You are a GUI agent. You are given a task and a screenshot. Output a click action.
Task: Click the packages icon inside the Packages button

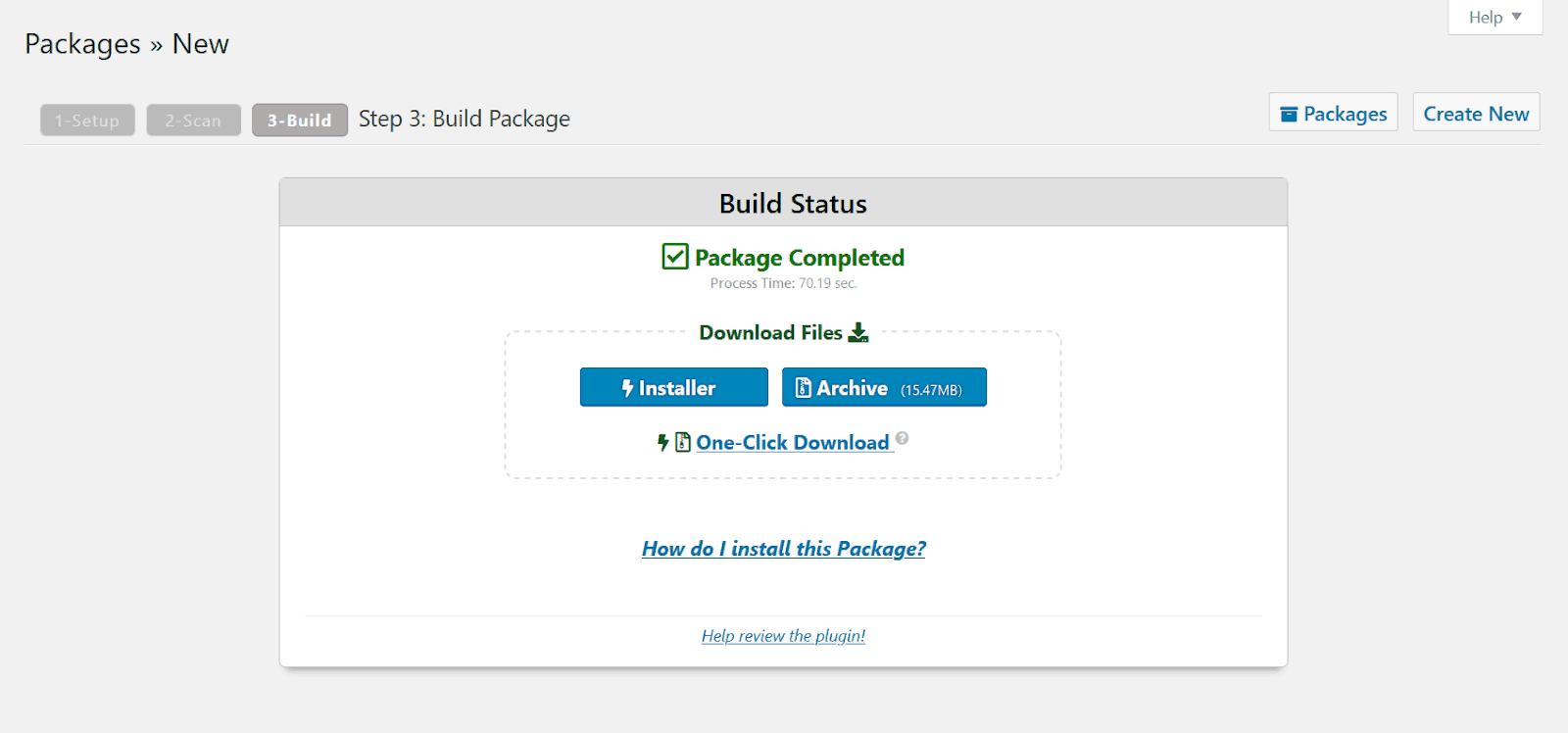[x=1288, y=112]
